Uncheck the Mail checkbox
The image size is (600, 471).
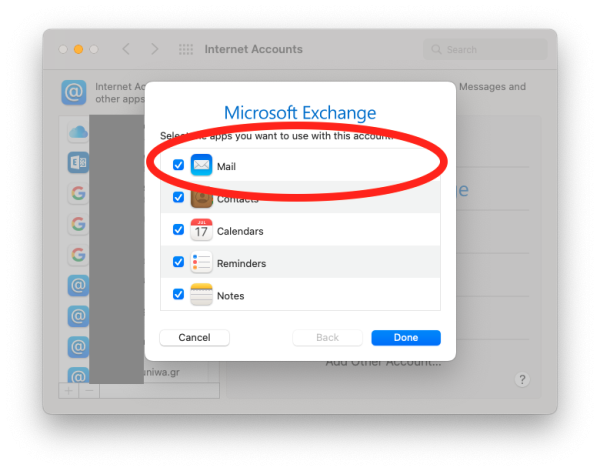(178, 165)
